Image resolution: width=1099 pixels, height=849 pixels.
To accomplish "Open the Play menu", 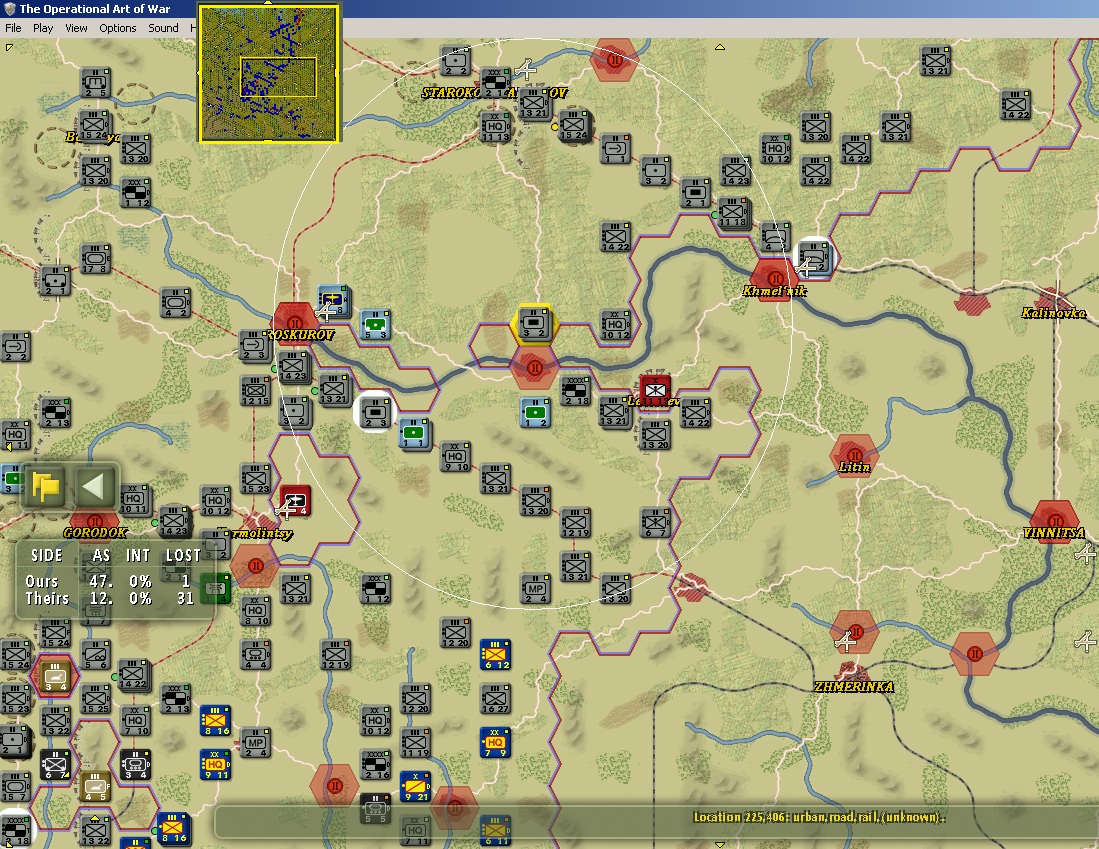I will coord(43,28).
